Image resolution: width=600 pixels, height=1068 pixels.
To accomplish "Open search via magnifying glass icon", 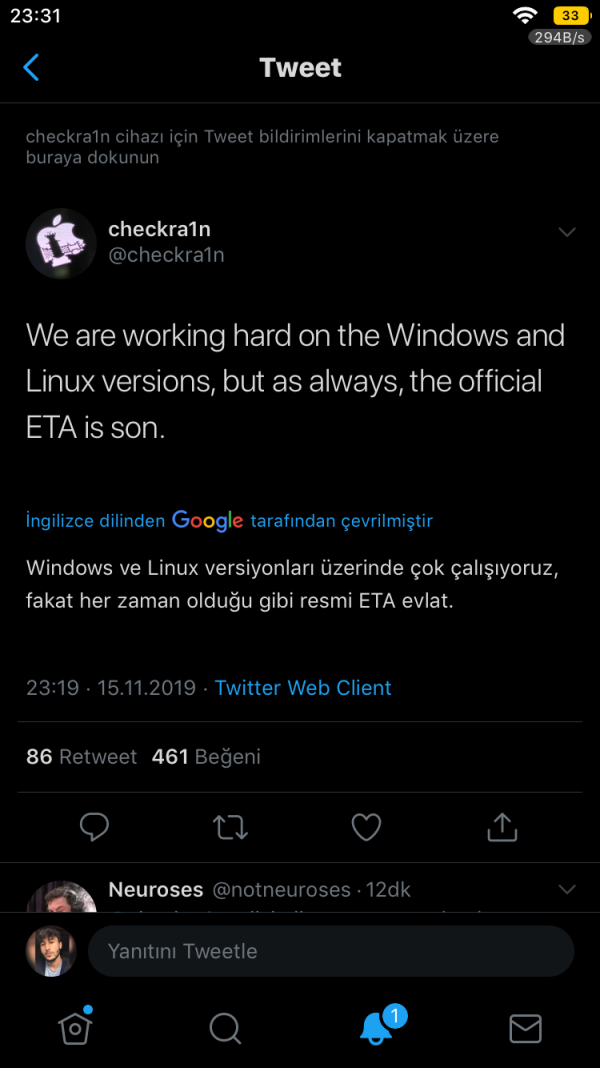I will pyautogui.click(x=225, y=1028).
